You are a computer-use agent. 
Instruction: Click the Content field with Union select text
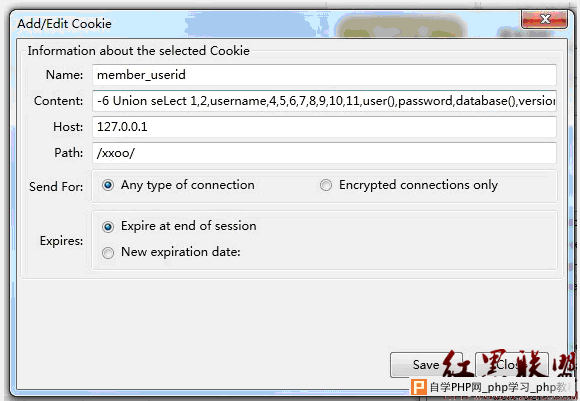coord(324,101)
